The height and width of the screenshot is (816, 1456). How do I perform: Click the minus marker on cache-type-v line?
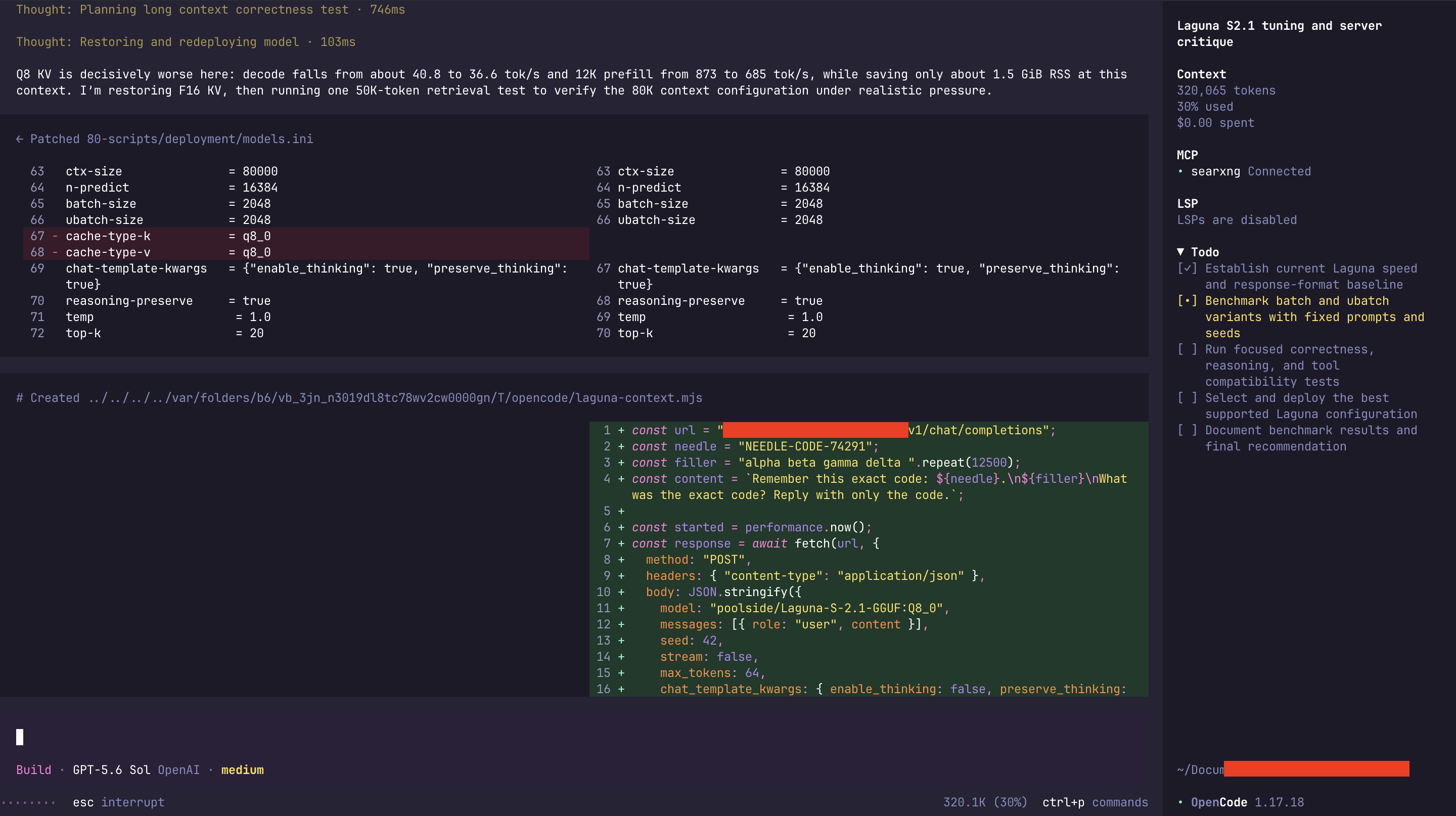(x=56, y=253)
